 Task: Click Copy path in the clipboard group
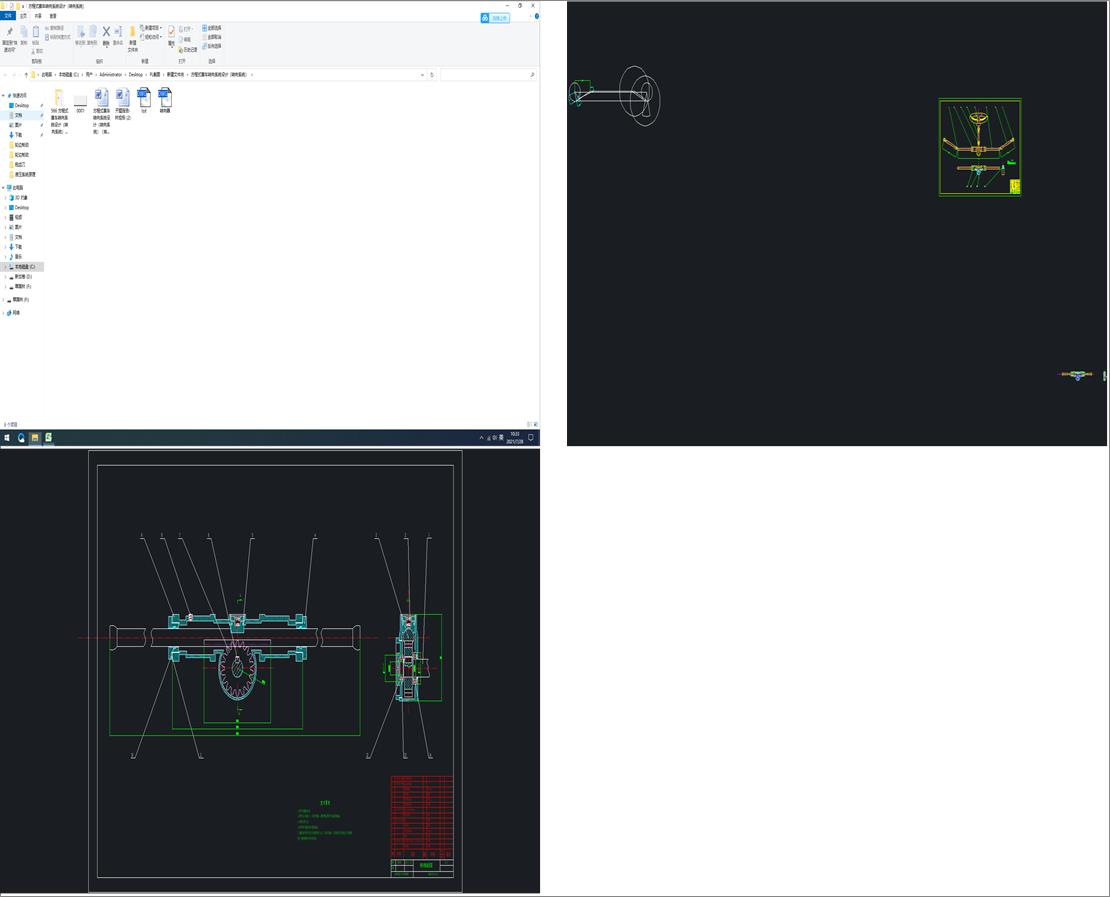click(x=56, y=28)
